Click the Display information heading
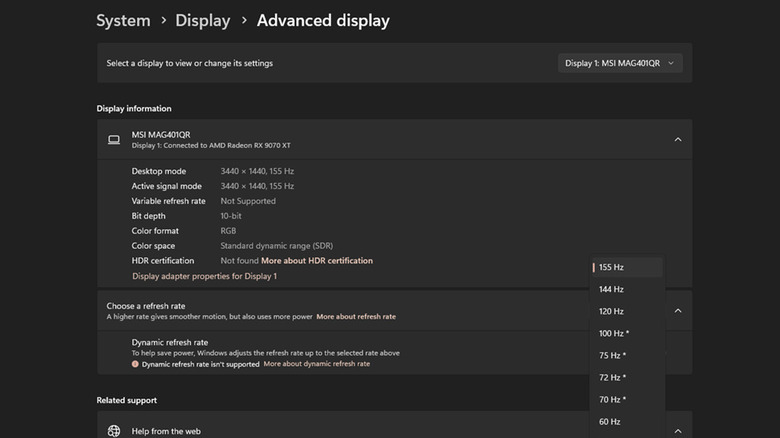The image size is (780, 438). point(134,109)
